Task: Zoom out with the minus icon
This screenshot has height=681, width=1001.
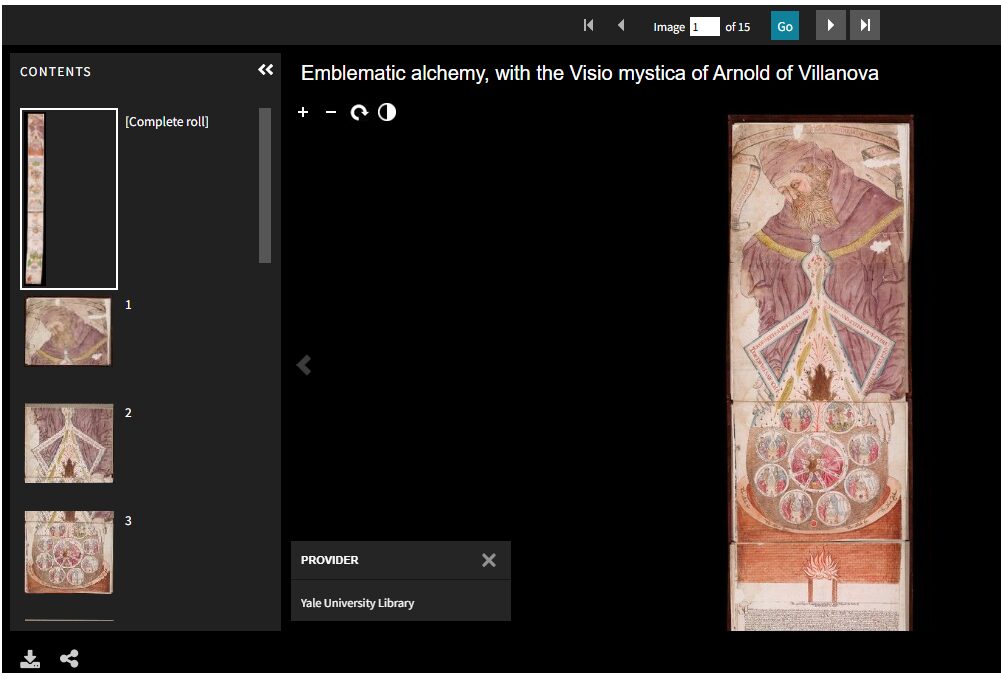Action: (331, 113)
